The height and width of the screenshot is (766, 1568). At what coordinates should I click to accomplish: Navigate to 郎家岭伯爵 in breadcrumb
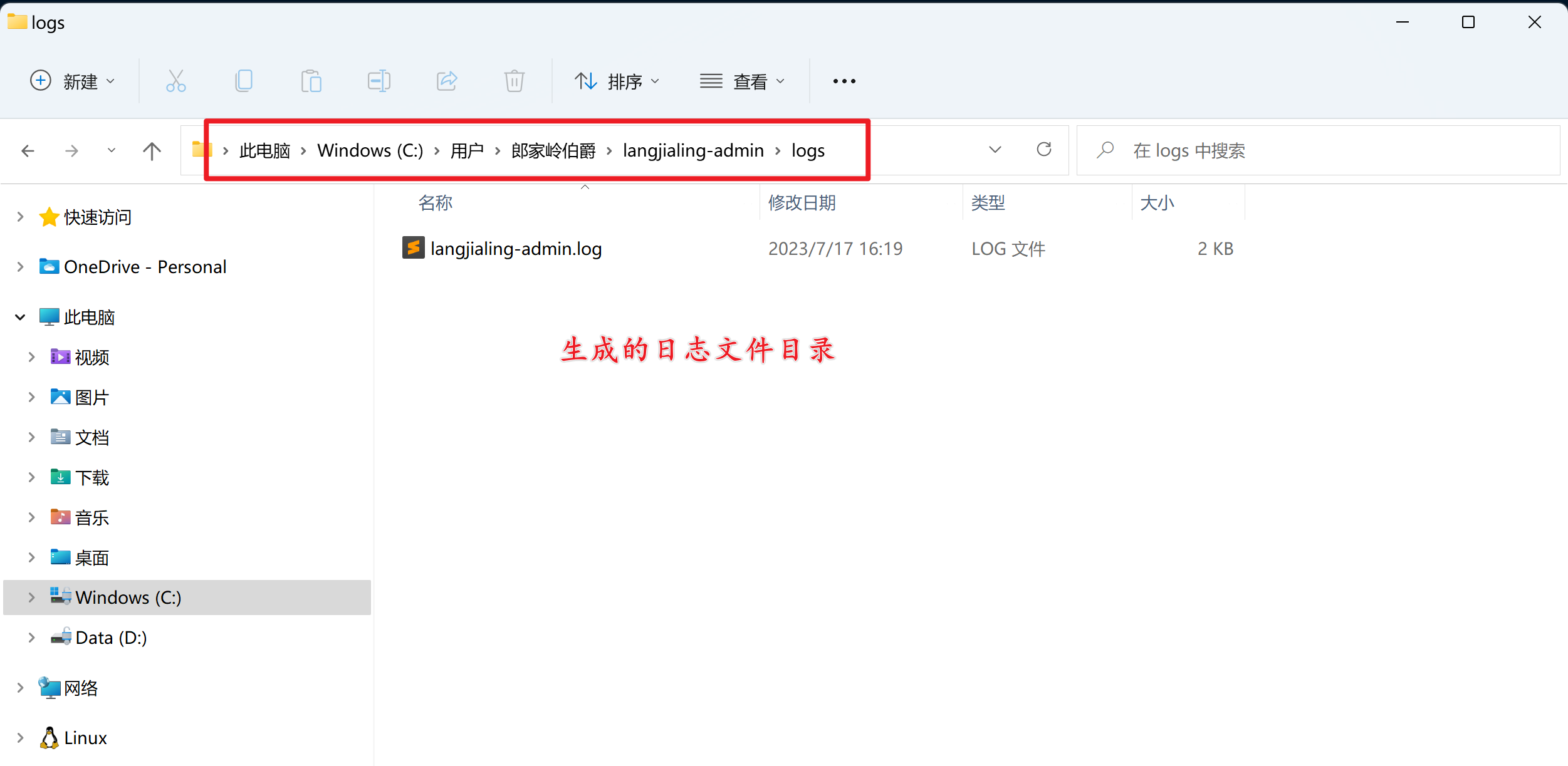point(553,151)
